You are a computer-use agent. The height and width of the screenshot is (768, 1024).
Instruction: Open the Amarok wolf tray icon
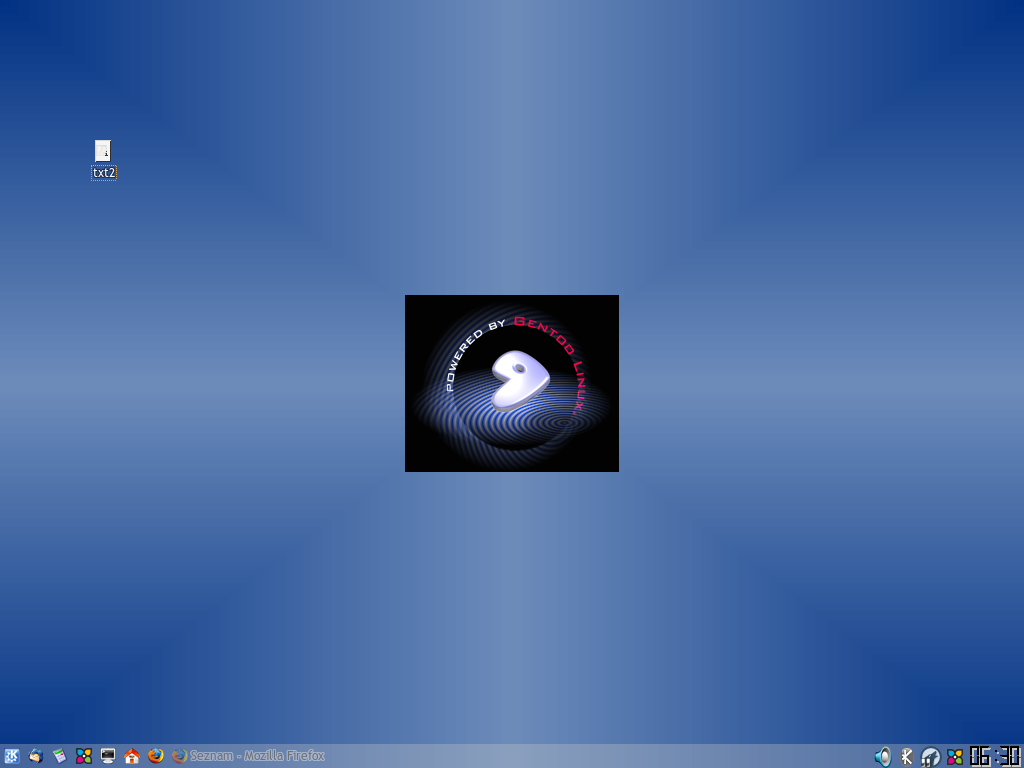[x=930, y=756]
